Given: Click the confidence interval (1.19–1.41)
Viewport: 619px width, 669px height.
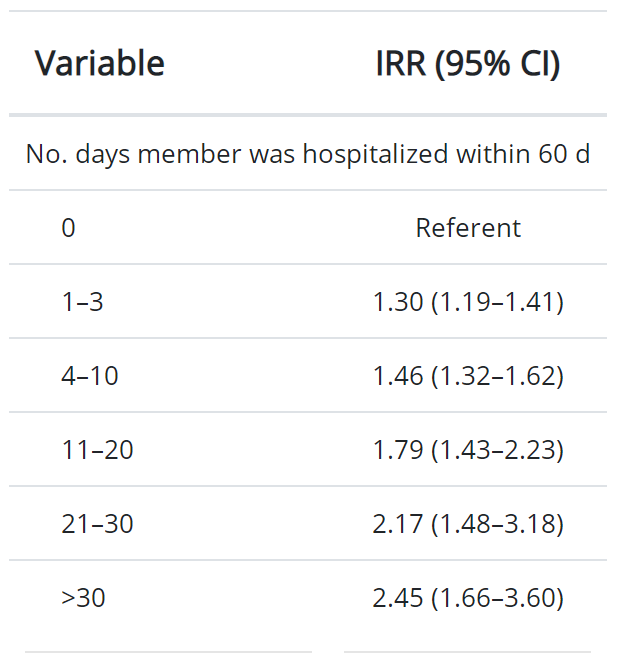Looking at the screenshot, I should point(497,302).
